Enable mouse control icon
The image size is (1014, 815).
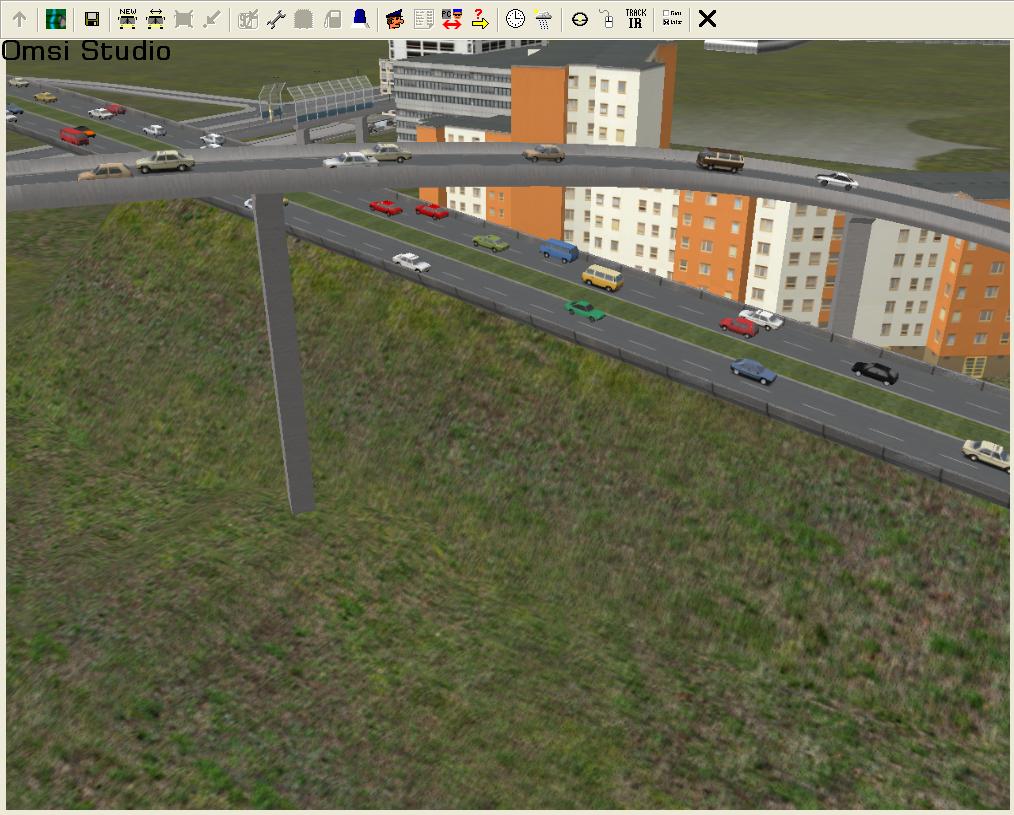[606, 19]
